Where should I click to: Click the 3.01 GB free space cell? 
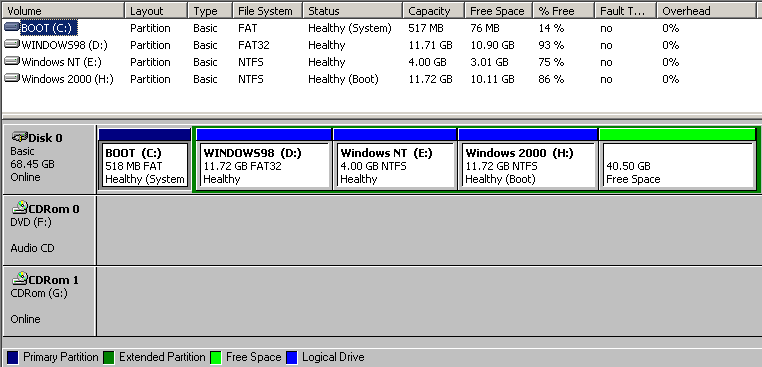coord(489,62)
